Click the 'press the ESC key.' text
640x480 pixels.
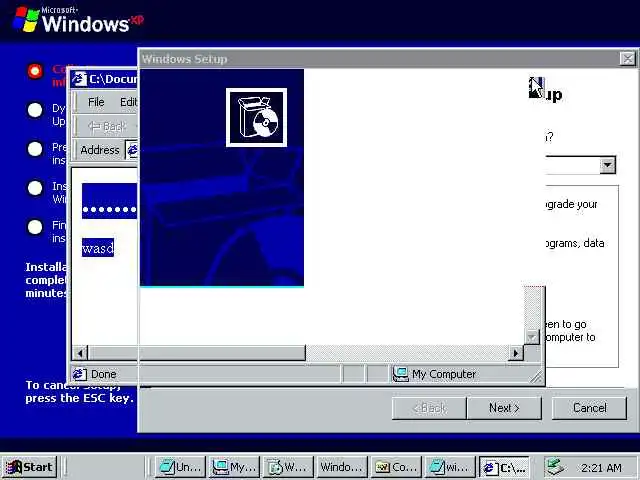[80, 398]
